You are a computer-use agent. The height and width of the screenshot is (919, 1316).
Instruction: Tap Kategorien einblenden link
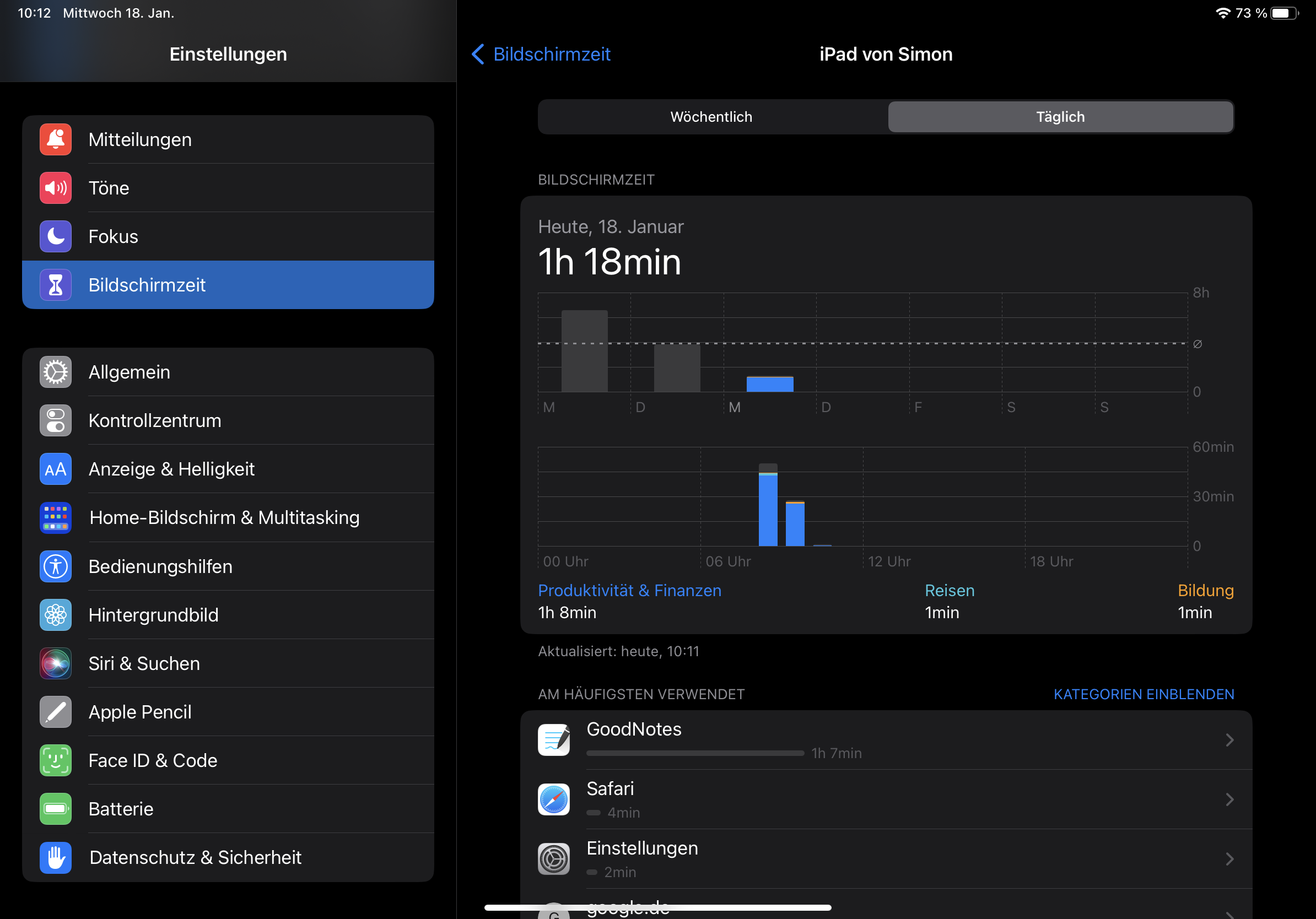[1143, 694]
